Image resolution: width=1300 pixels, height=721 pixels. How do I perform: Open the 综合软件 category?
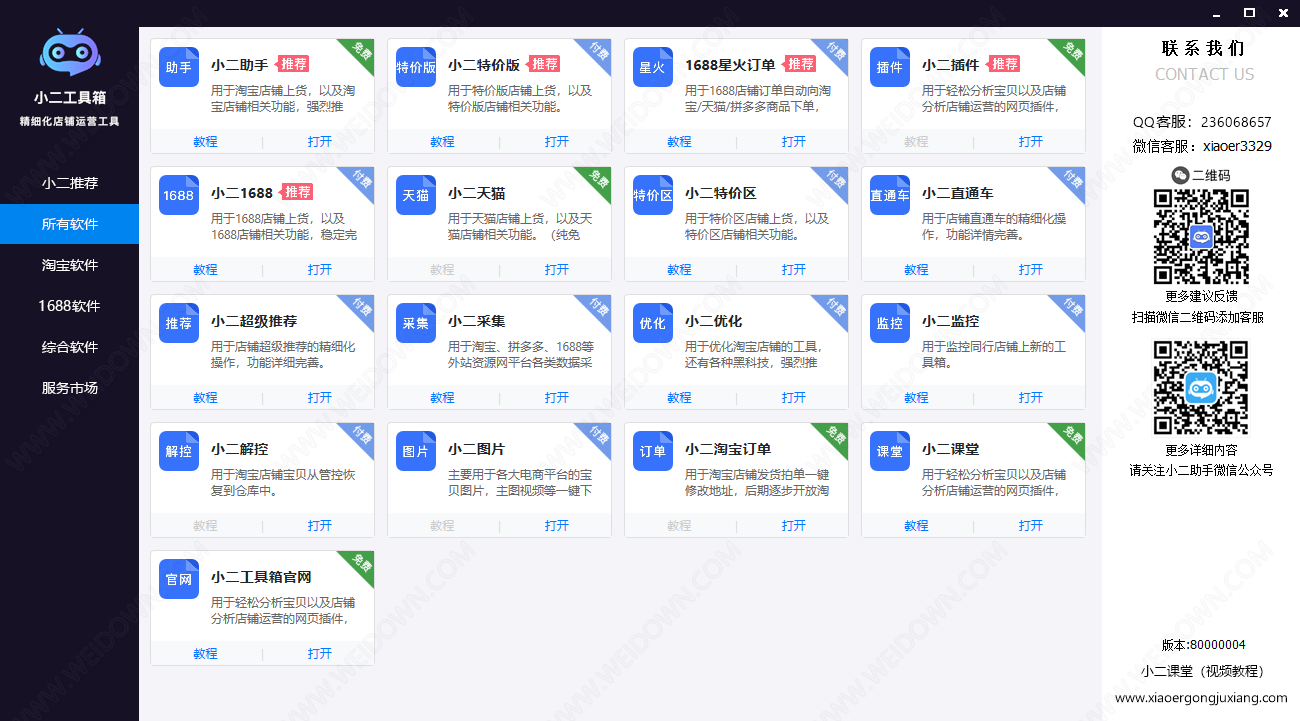click(x=69, y=347)
